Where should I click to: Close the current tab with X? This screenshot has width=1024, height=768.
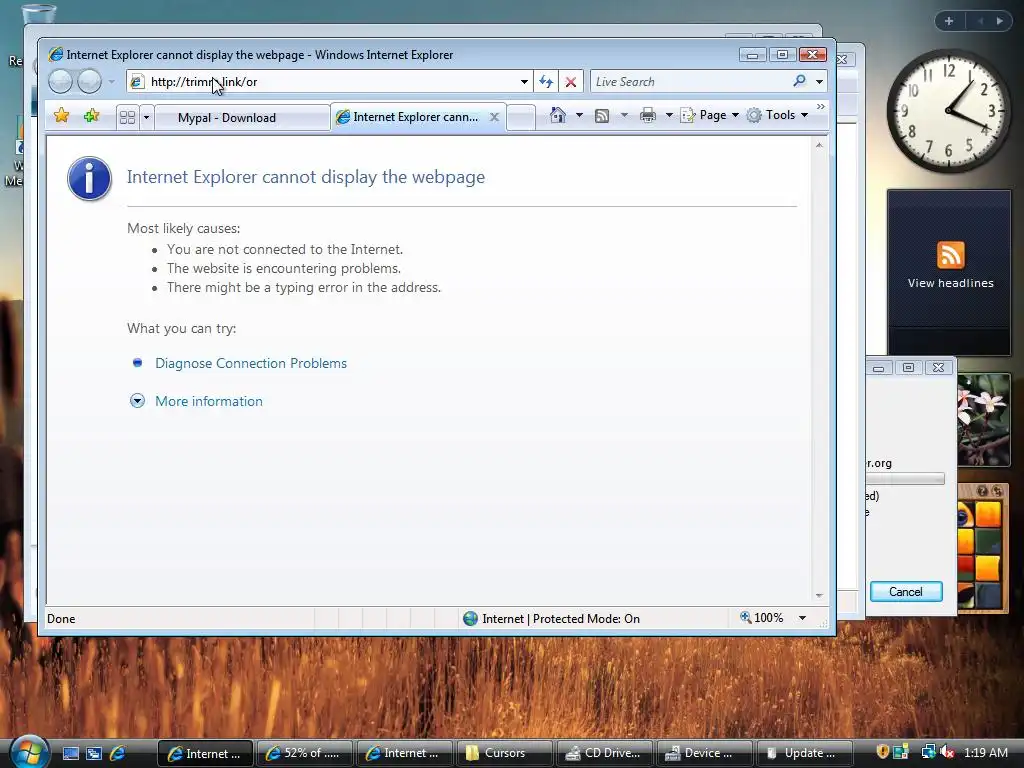pyautogui.click(x=494, y=117)
